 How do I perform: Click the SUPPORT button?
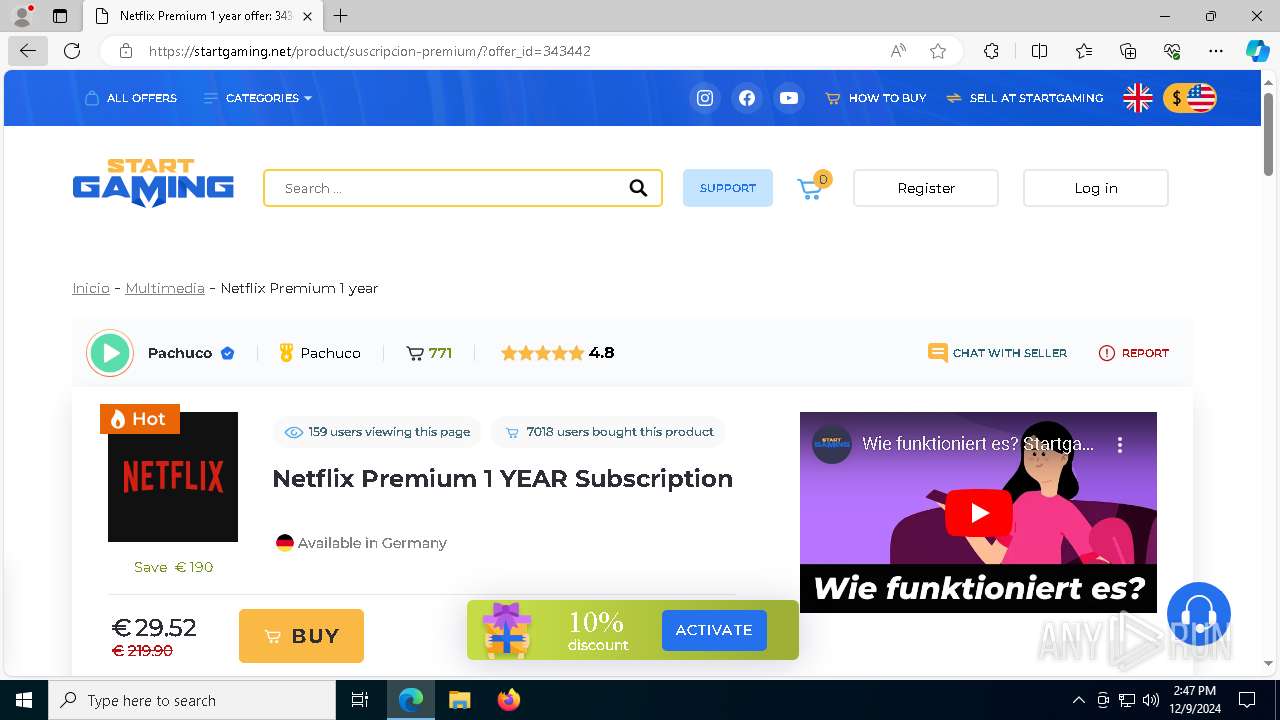coord(728,188)
